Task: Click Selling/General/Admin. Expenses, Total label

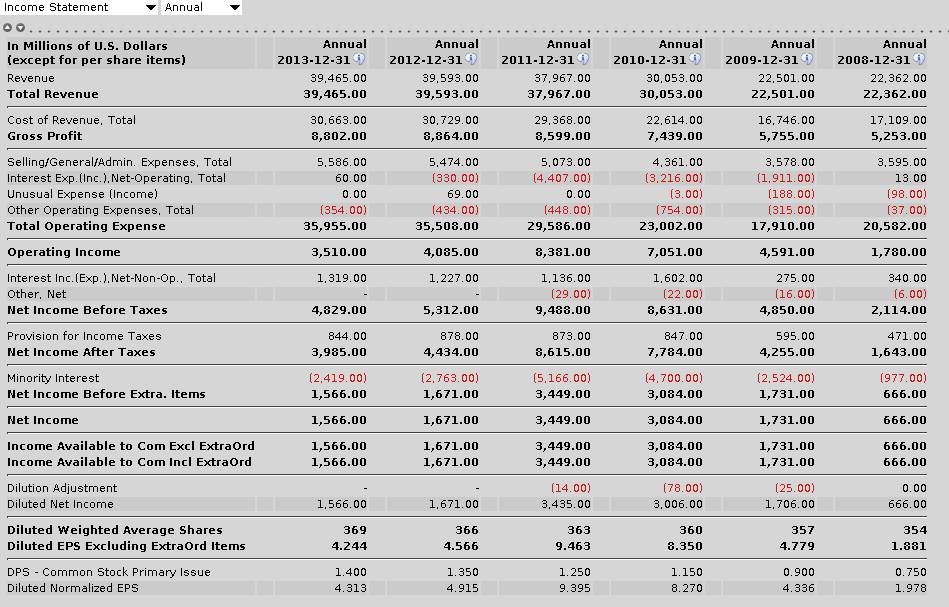Action: point(119,162)
